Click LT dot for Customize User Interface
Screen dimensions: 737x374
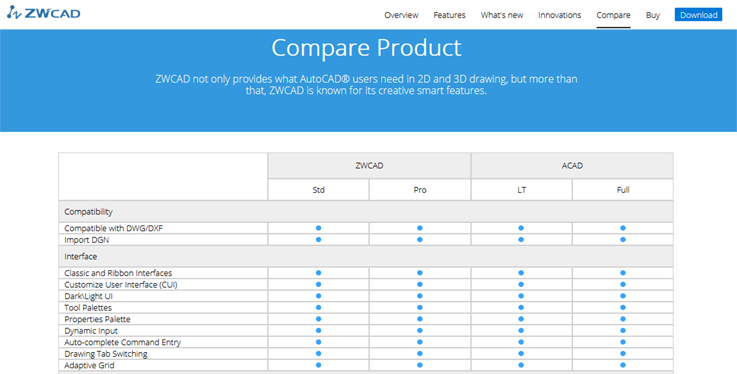click(521, 284)
